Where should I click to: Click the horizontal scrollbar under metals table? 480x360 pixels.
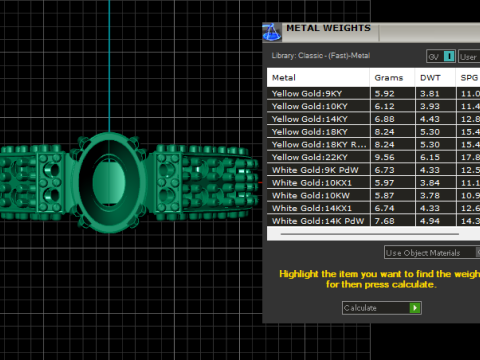(x=369, y=234)
